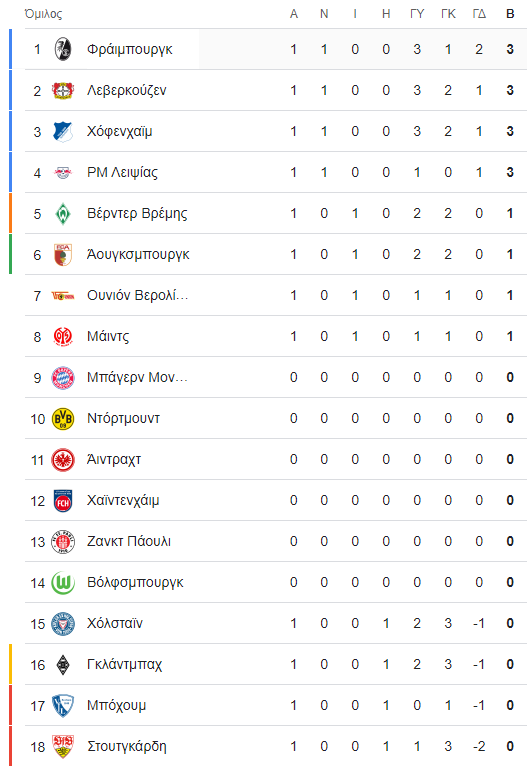Select the RB Leipzig logo icon
The width and height of the screenshot is (527, 767).
[63, 173]
